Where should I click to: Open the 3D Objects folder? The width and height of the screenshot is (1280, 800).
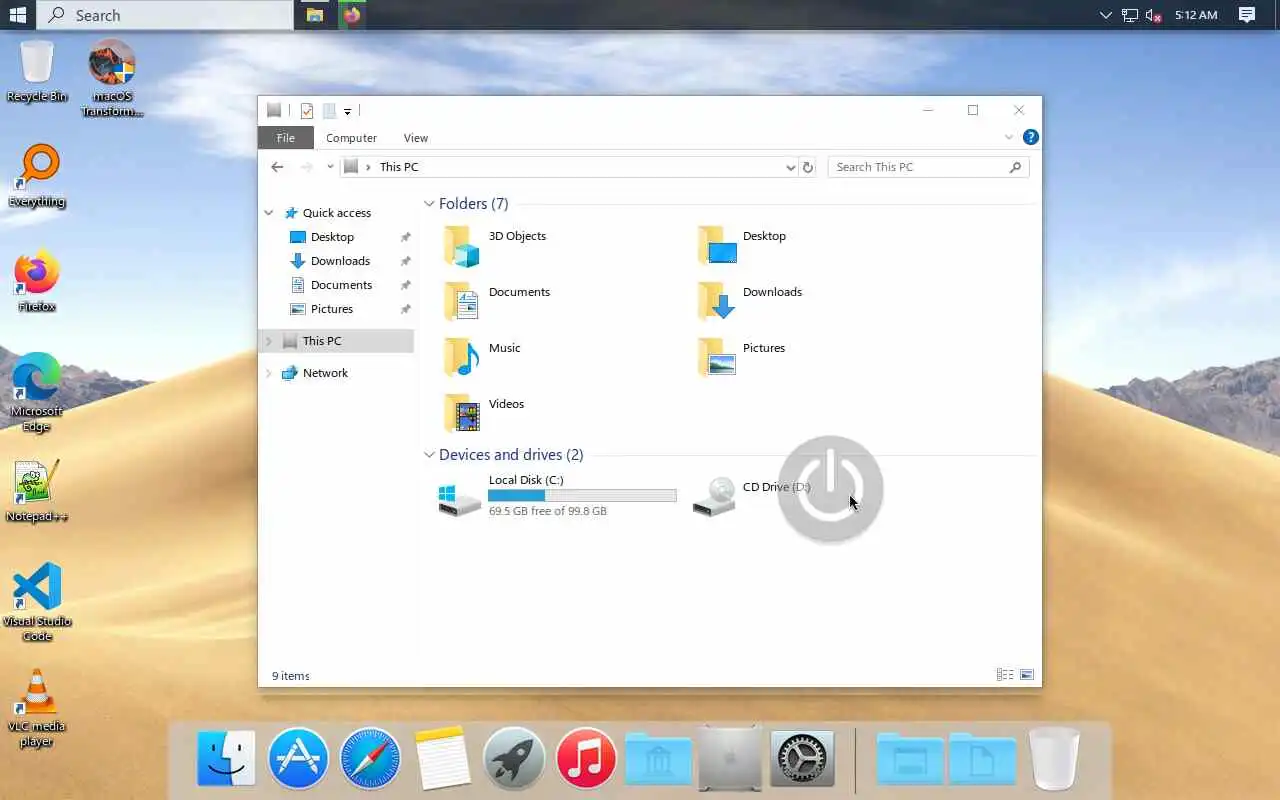point(495,245)
